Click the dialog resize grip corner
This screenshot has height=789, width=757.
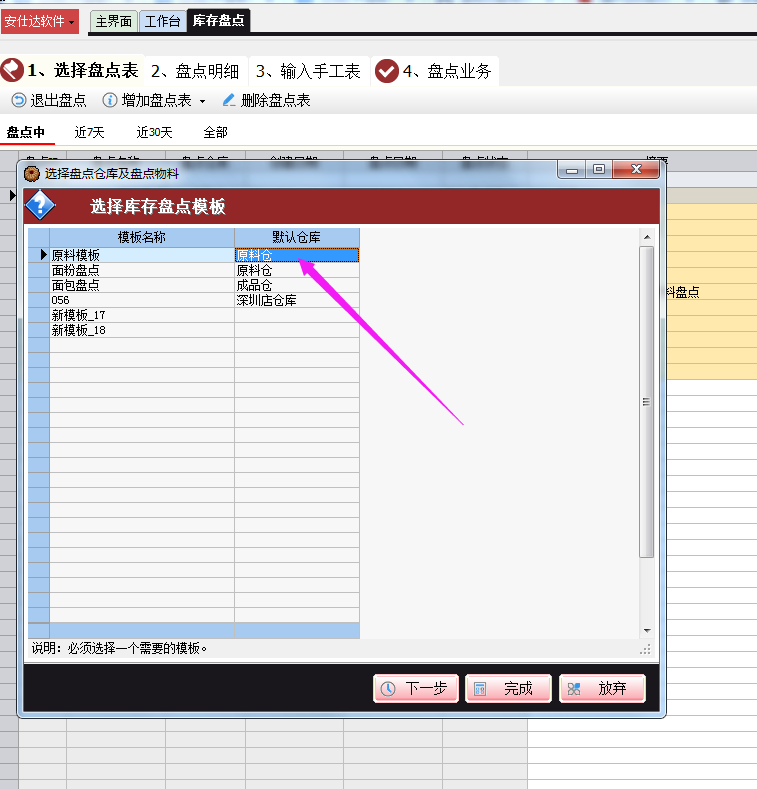646,650
